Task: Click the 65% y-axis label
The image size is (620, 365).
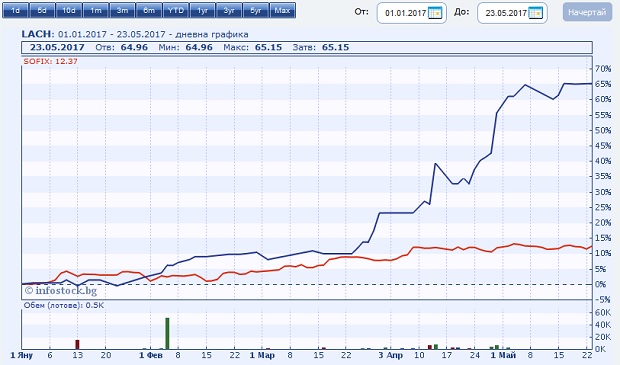Action: tap(603, 84)
